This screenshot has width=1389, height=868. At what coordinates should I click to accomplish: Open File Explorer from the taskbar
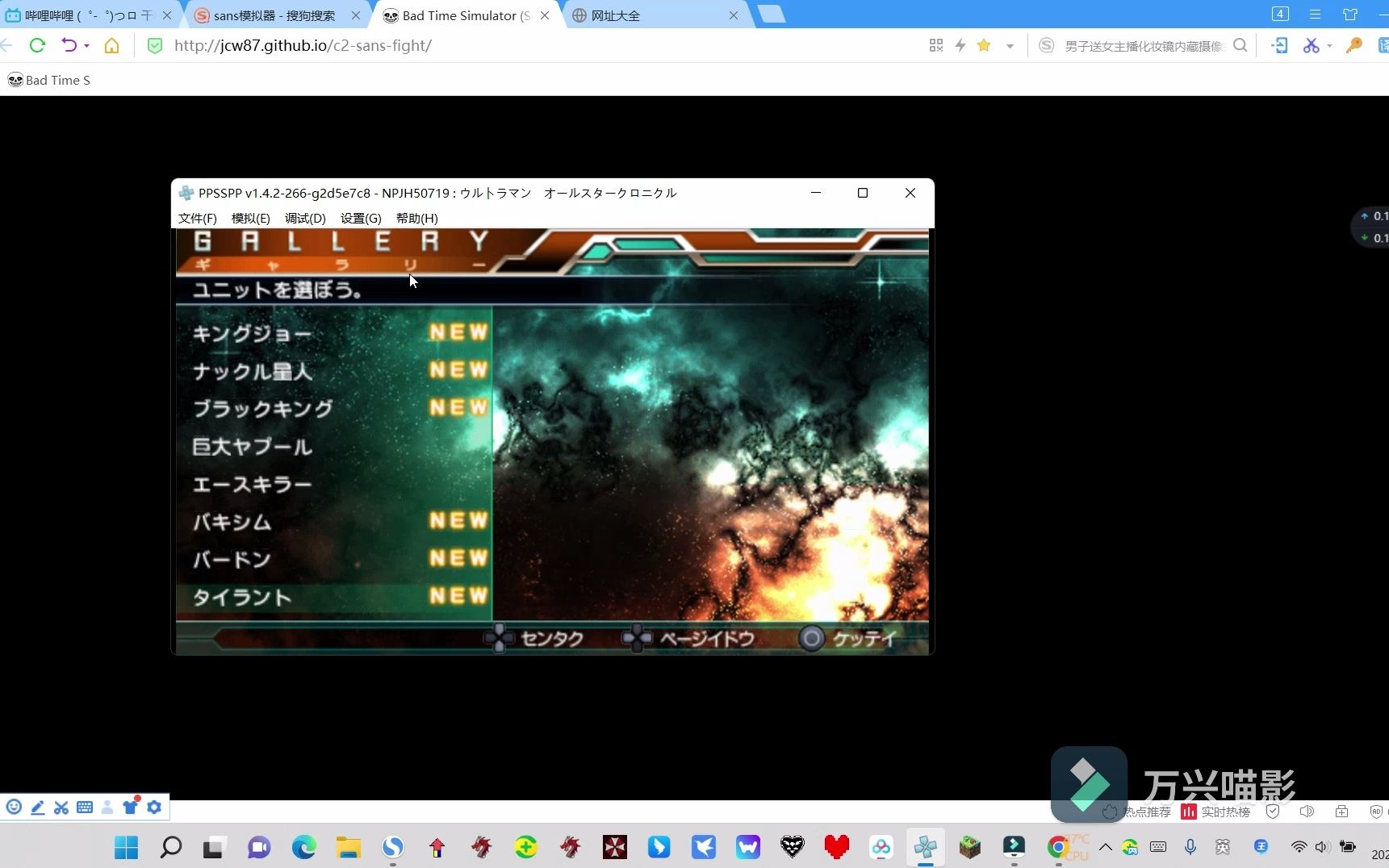click(349, 847)
